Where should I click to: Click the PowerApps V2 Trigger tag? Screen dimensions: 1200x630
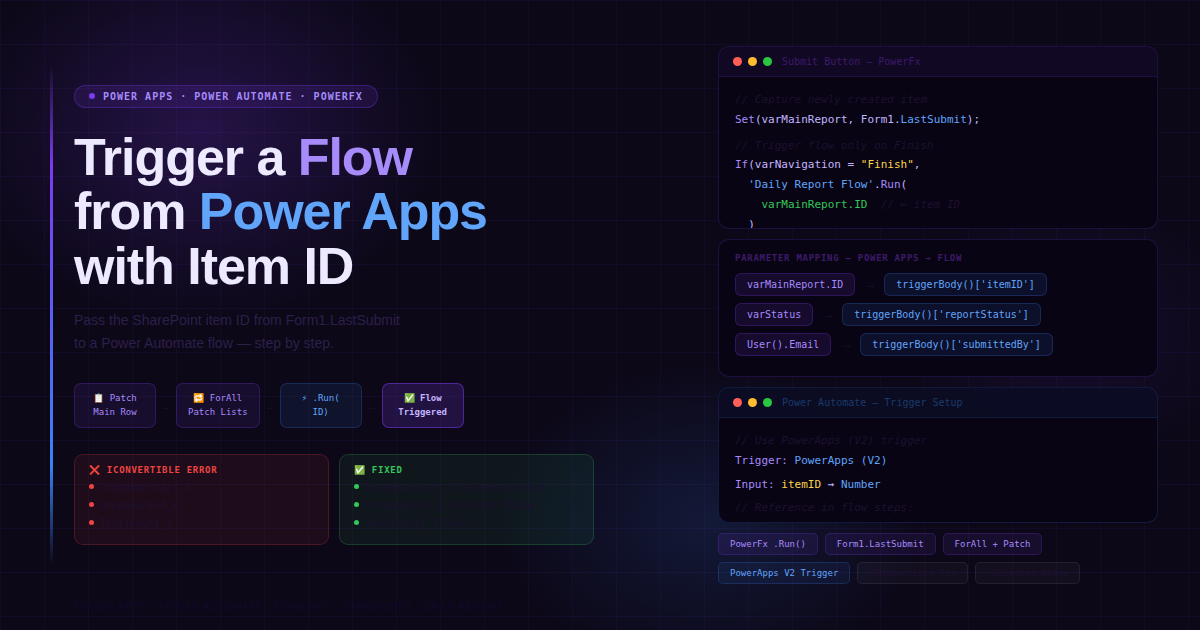click(783, 572)
